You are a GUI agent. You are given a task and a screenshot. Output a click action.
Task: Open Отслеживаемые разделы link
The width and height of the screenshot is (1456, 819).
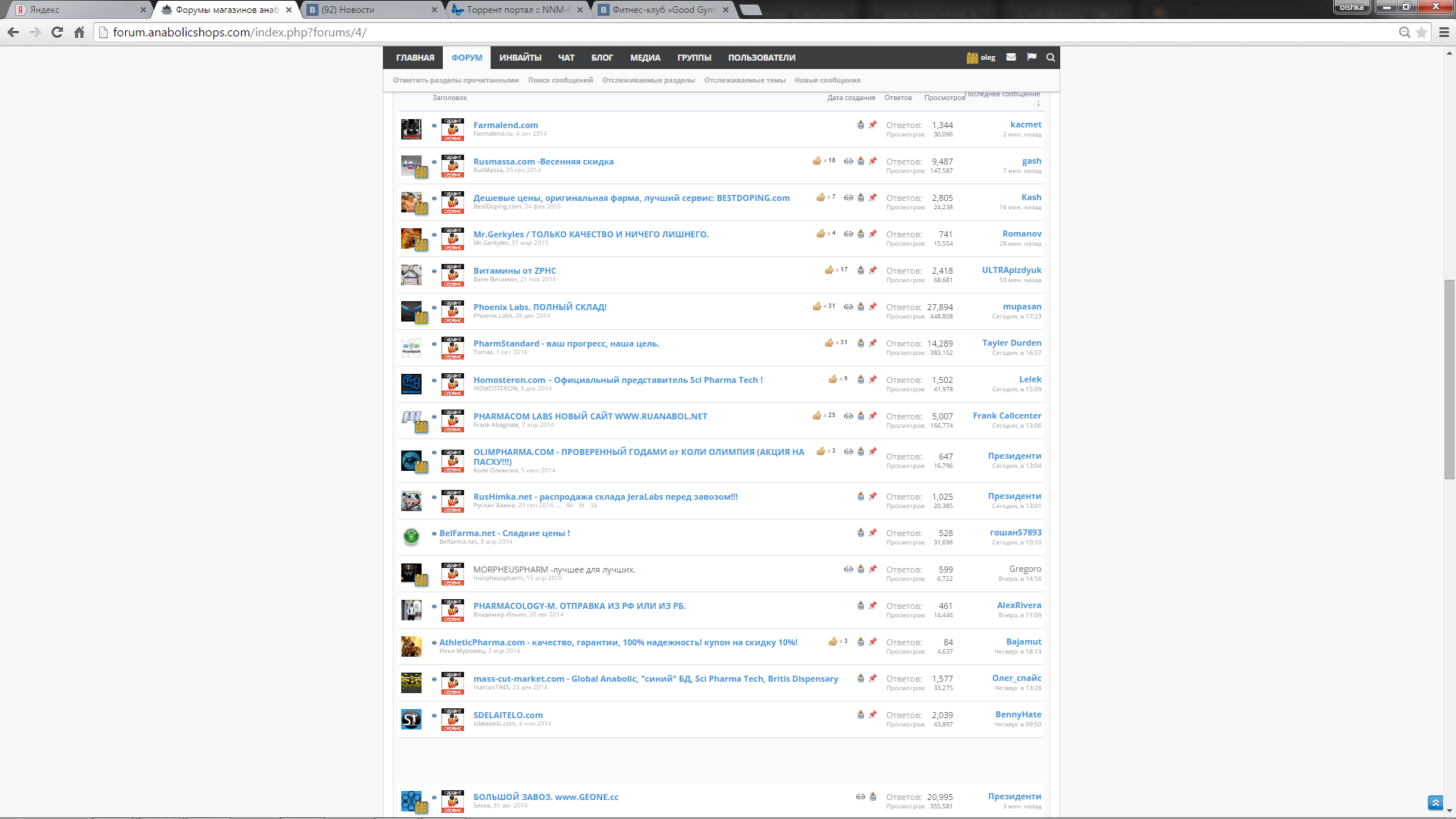[648, 80]
